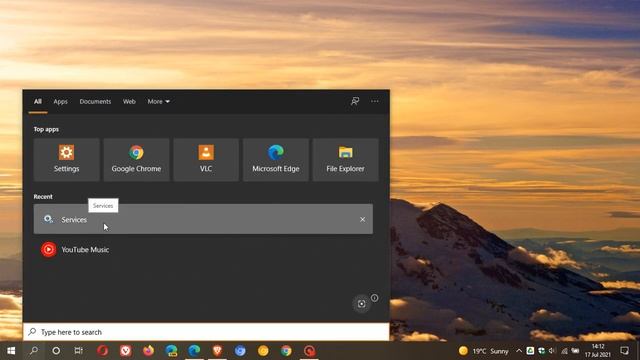Open YouTube Music recent item
This screenshot has width=640, height=360.
203,249
